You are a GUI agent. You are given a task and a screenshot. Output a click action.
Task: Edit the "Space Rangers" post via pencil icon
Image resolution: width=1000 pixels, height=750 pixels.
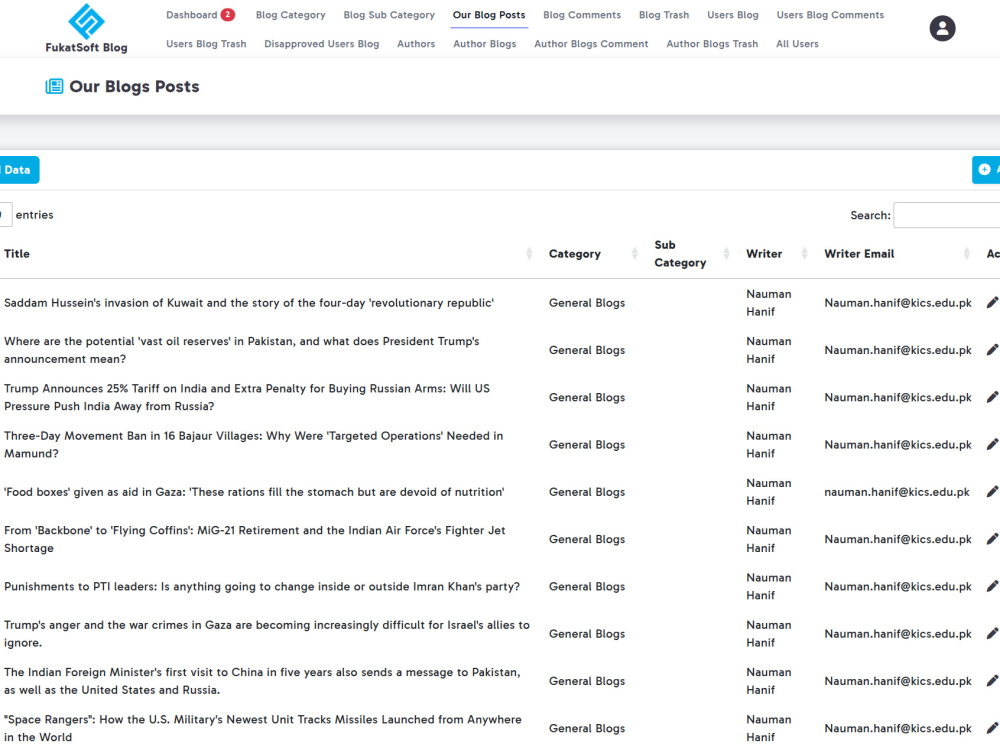[x=992, y=727]
